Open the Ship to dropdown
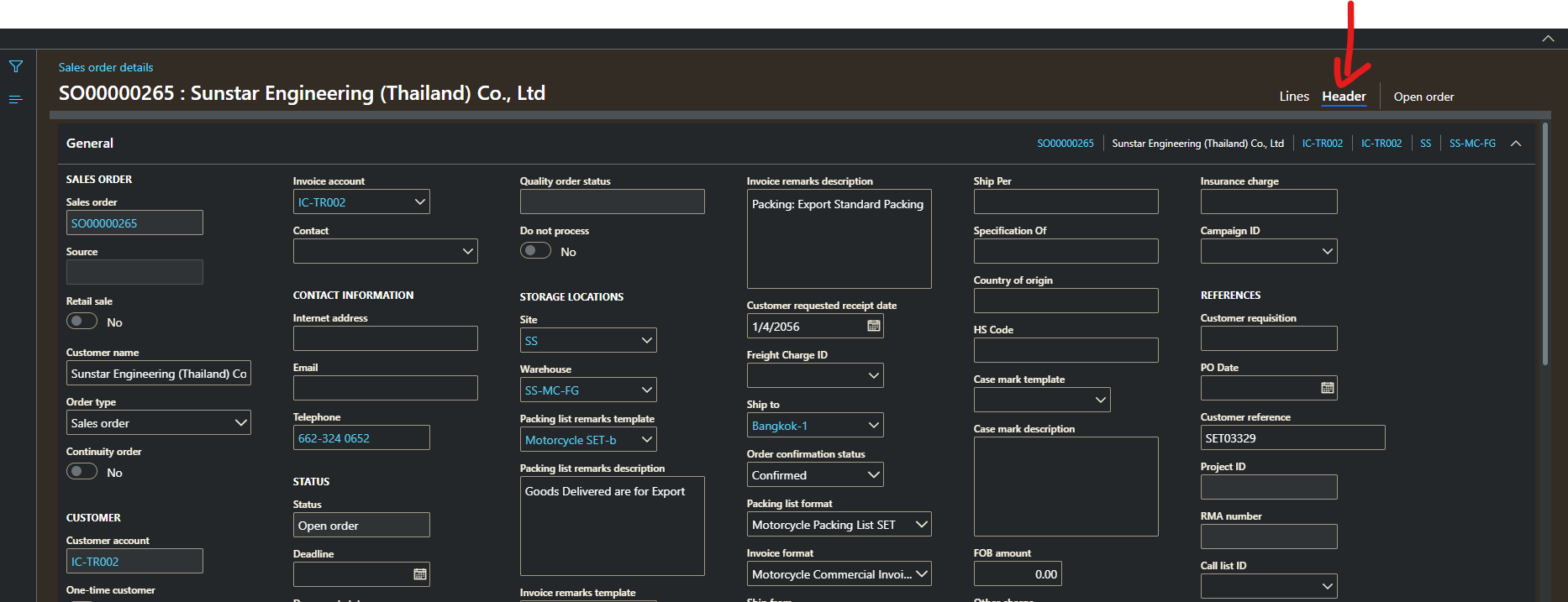Image resolution: width=1568 pixels, height=602 pixels. pyautogui.click(x=874, y=425)
